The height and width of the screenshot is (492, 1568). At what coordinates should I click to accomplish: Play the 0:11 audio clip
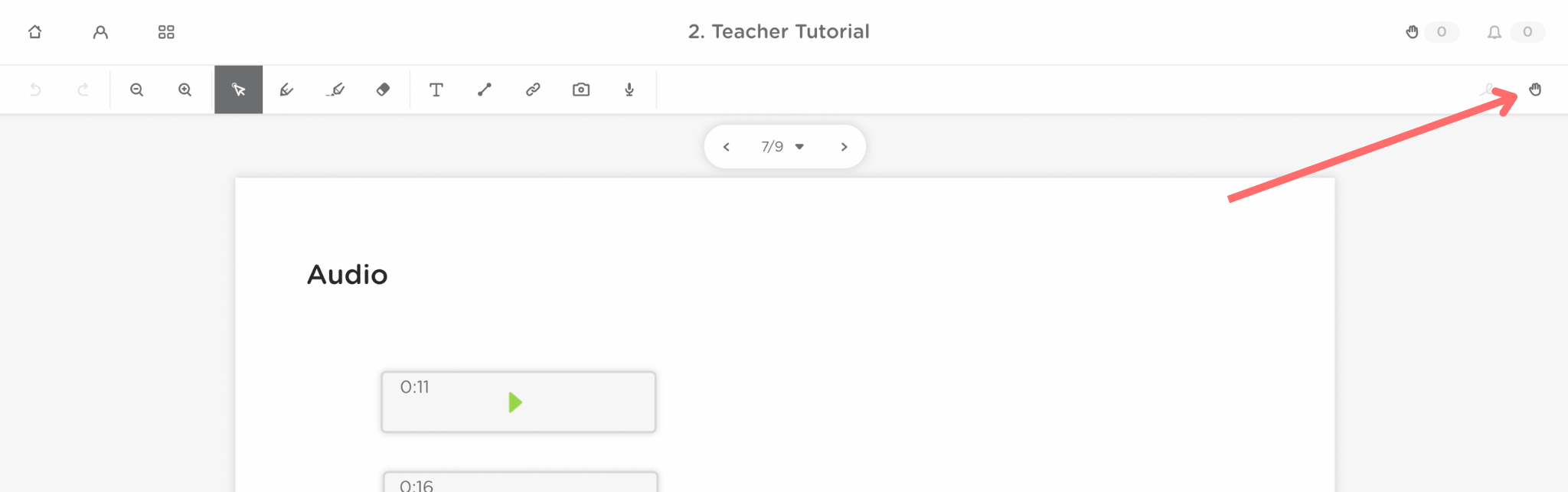(x=515, y=402)
